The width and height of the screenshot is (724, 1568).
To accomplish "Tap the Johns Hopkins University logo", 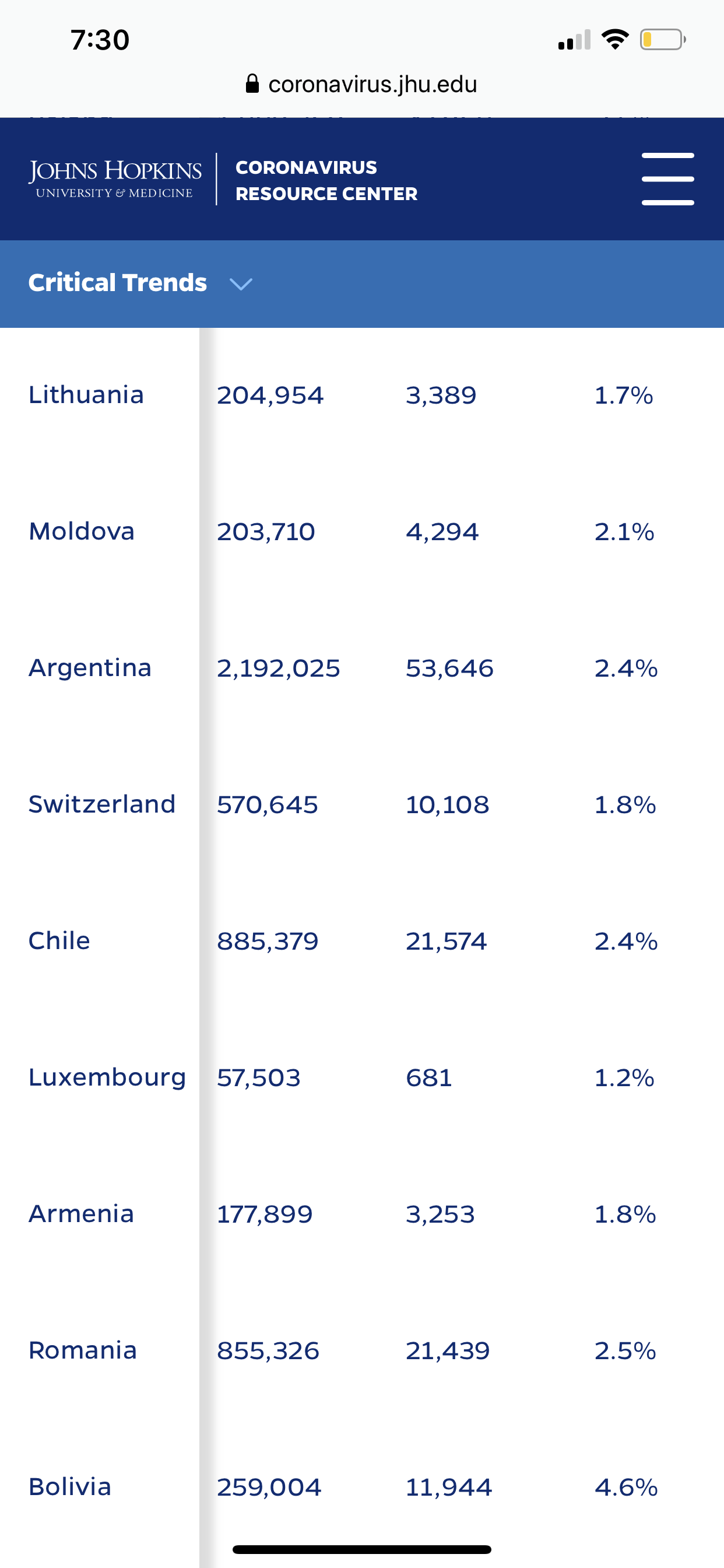I will 115,179.
